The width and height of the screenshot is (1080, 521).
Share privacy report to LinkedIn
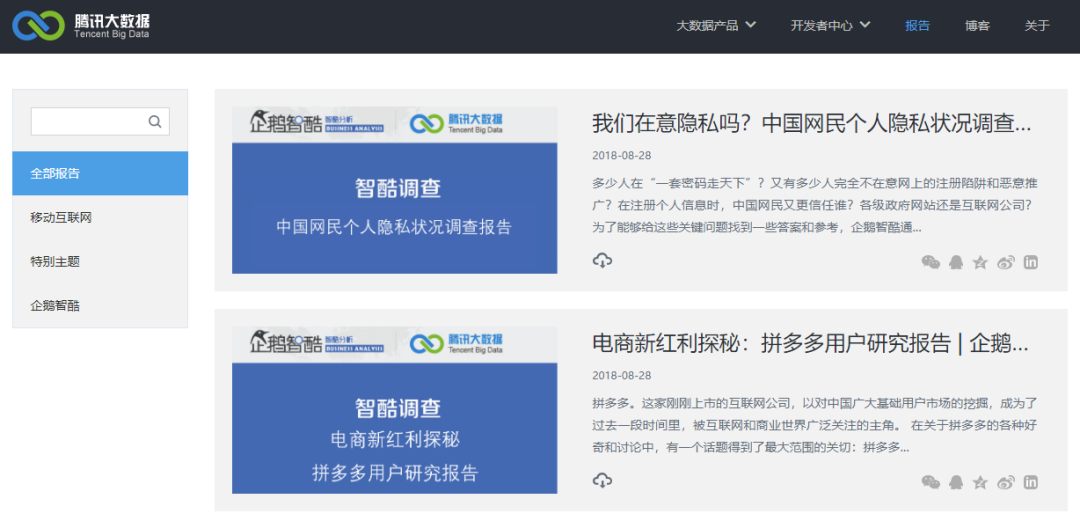(1030, 262)
